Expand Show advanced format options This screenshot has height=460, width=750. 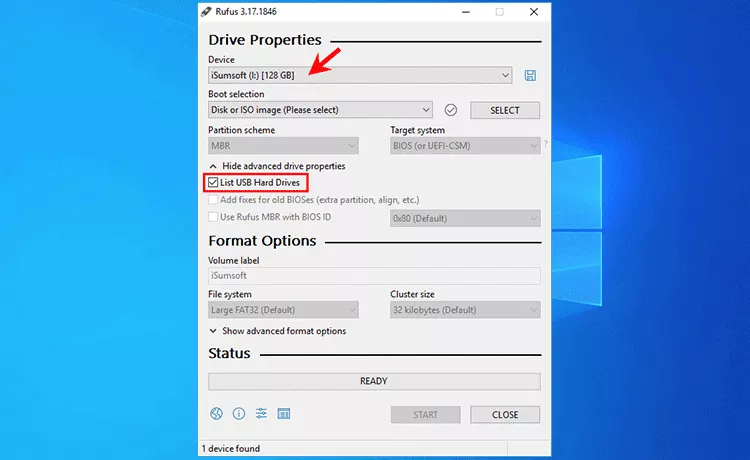(277, 331)
